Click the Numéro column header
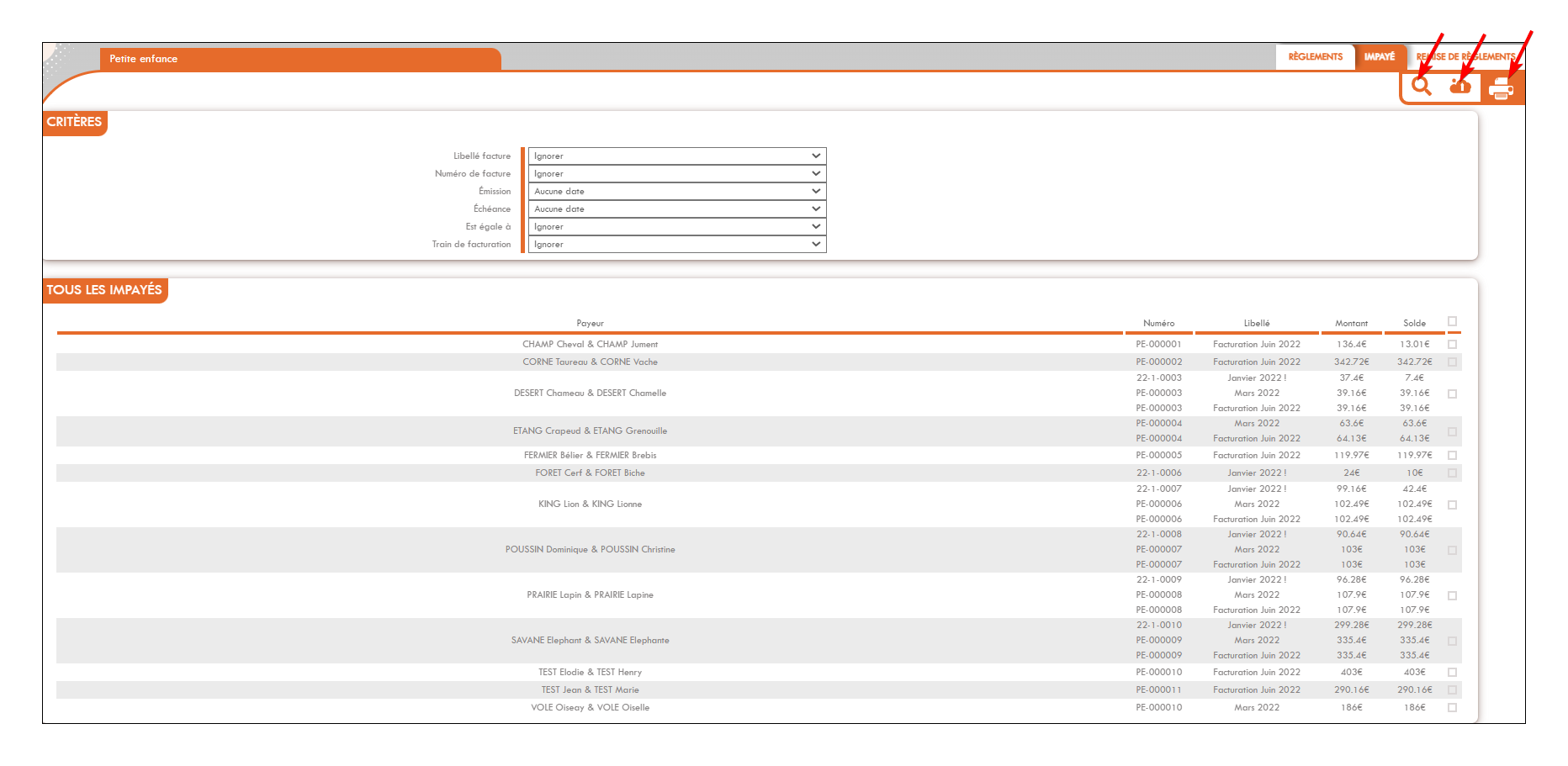Screen dimensions: 1568x766 (x=1158, y=324)
